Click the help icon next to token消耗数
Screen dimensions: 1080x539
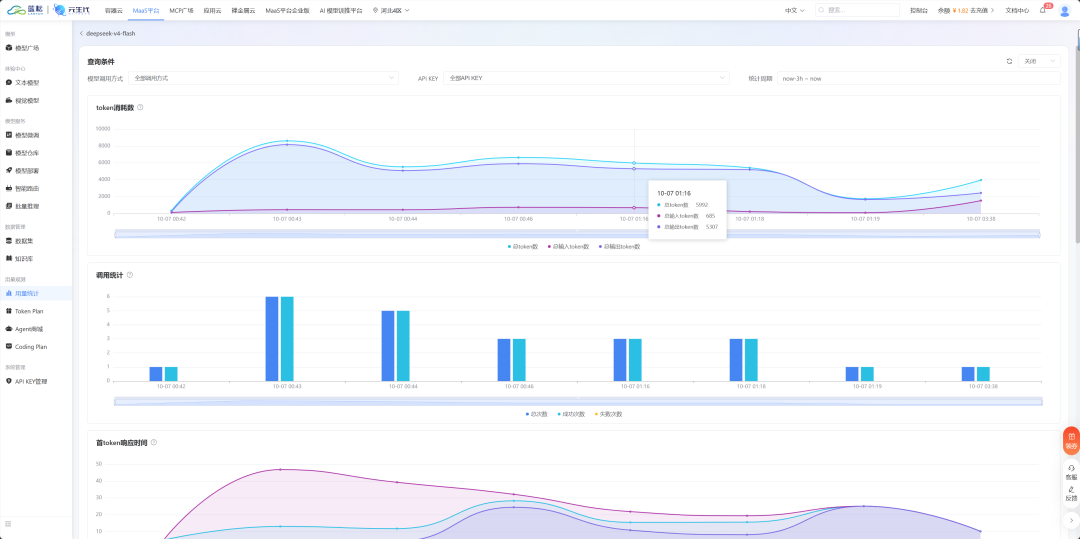[x=140, y=107]
